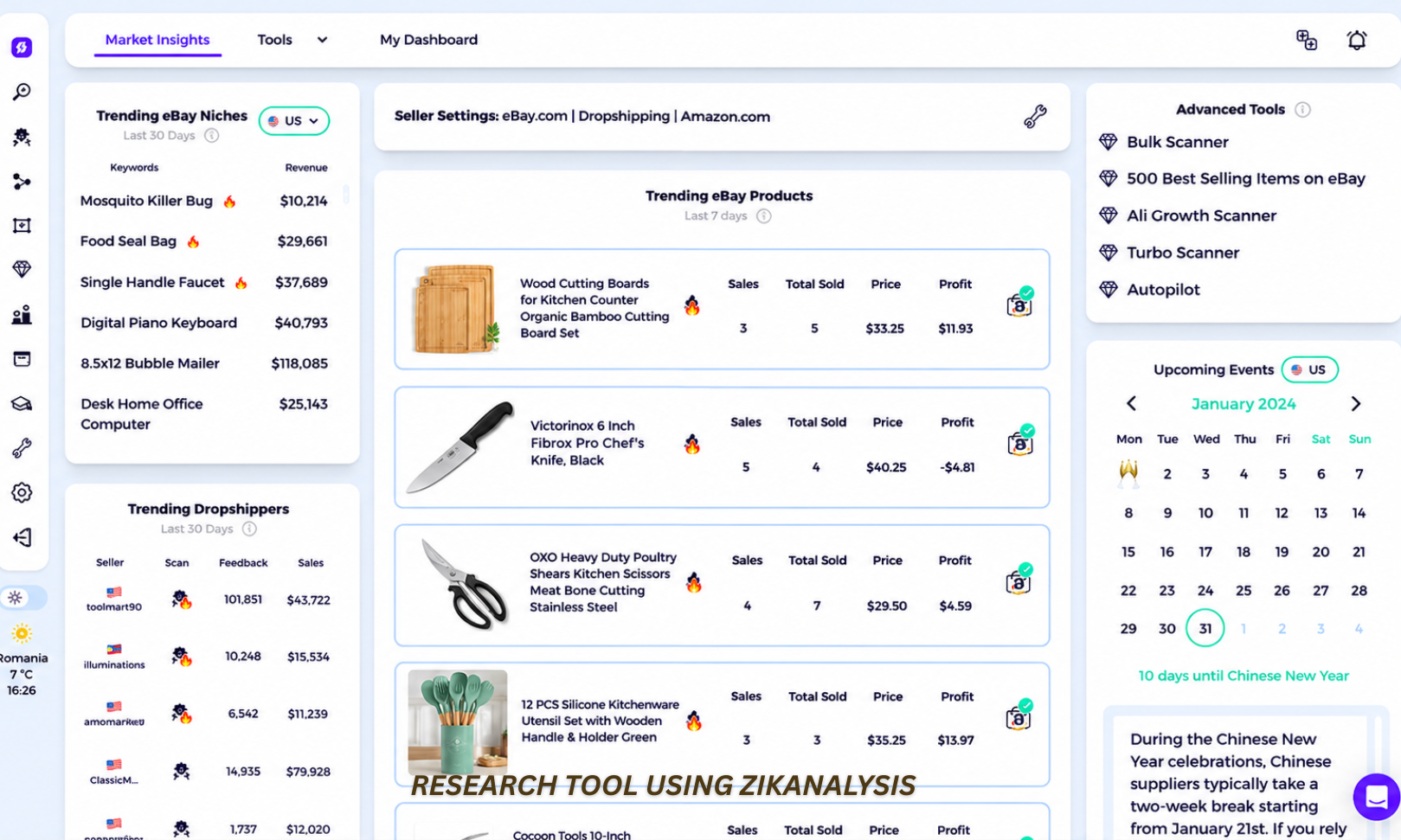Open the magnifier search icon in the sidebar
The width and height of the screenshot is (1401, 840).
point(22,92)
